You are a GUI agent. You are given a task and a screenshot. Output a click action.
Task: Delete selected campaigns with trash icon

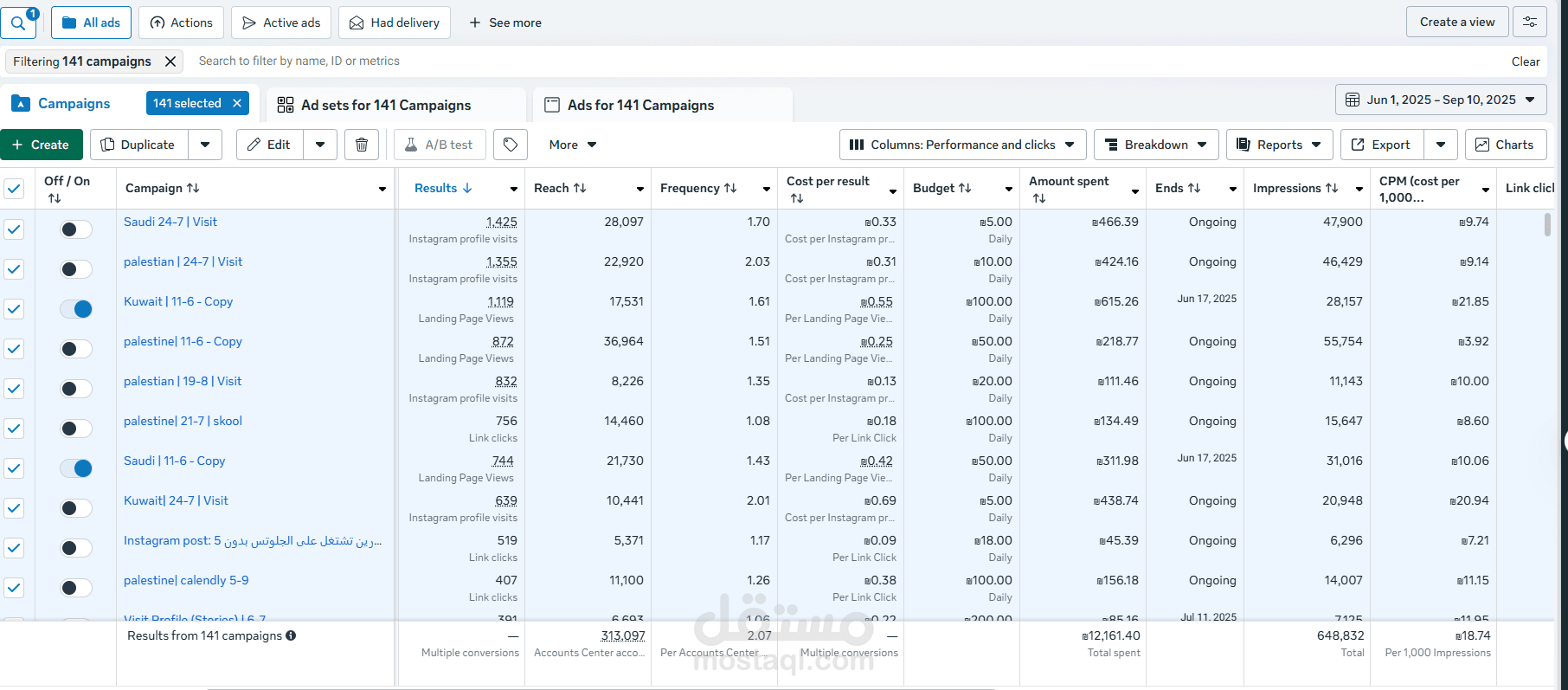(362, 145)
